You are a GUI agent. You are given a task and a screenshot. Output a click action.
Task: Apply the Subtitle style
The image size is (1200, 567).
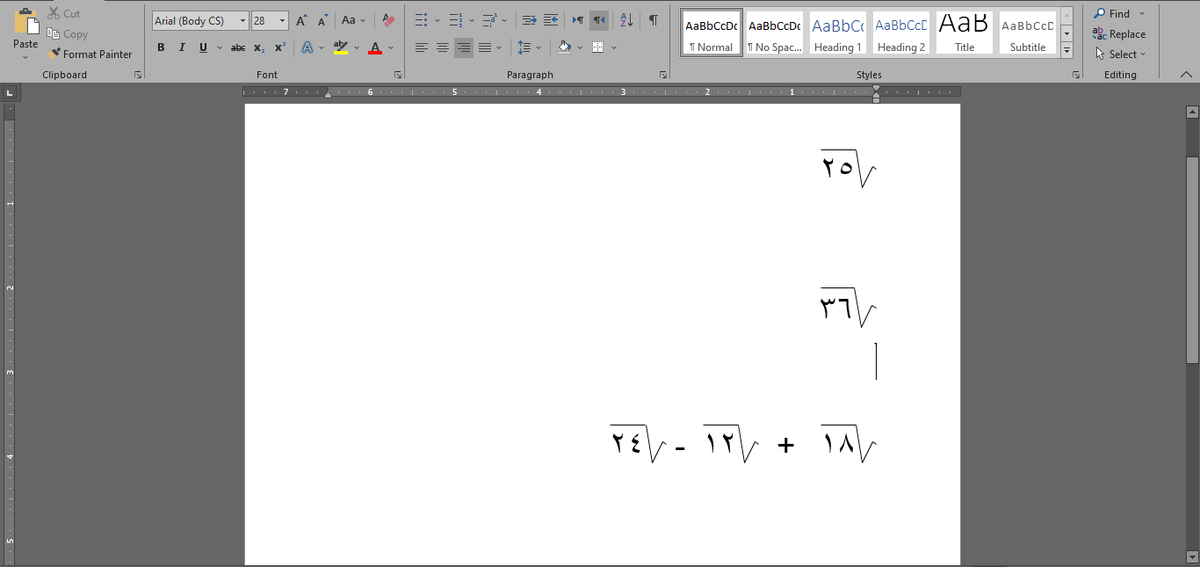tap(1027, 33)
